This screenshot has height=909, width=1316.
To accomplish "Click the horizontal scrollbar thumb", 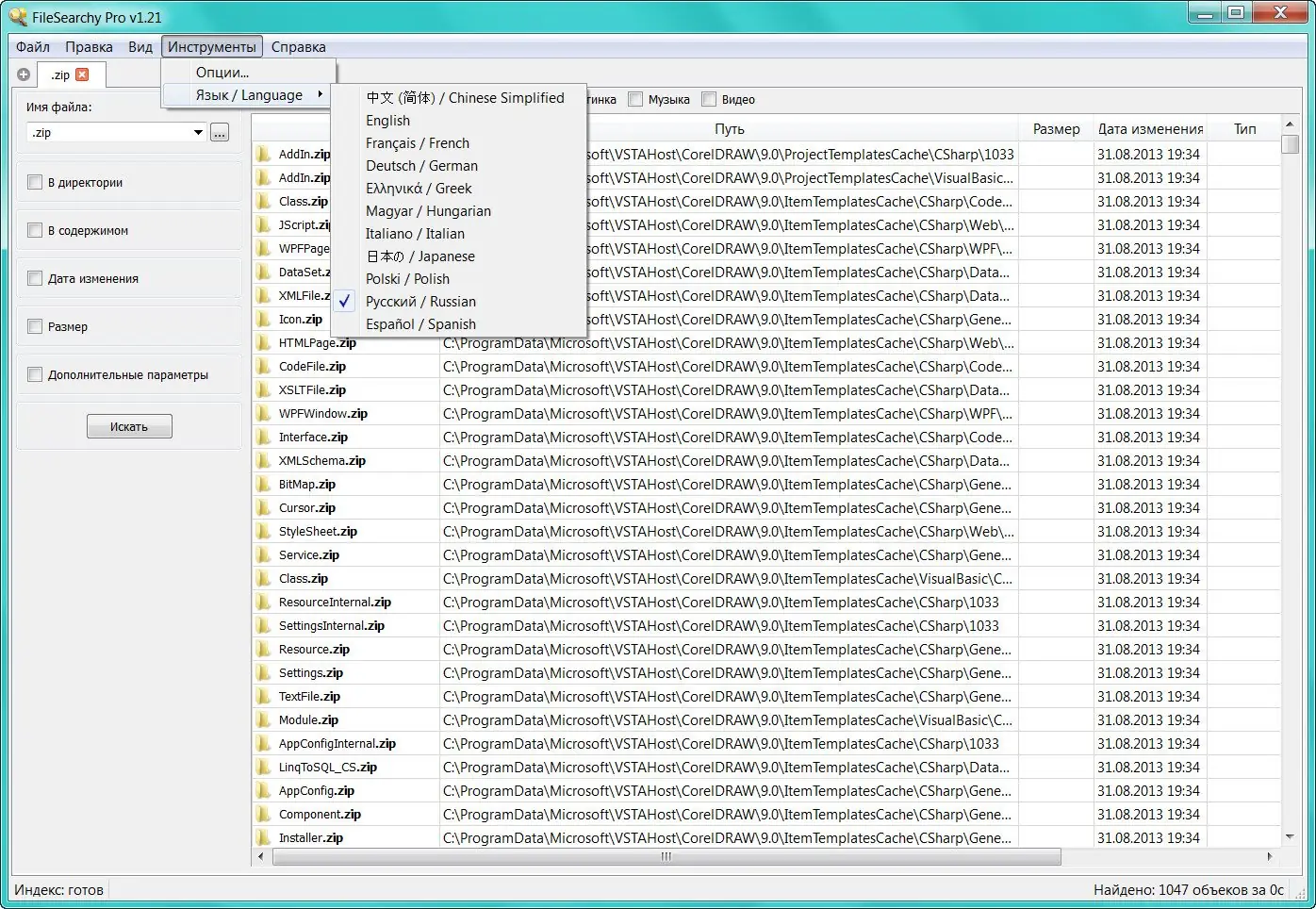I will [x=666, y=857].
